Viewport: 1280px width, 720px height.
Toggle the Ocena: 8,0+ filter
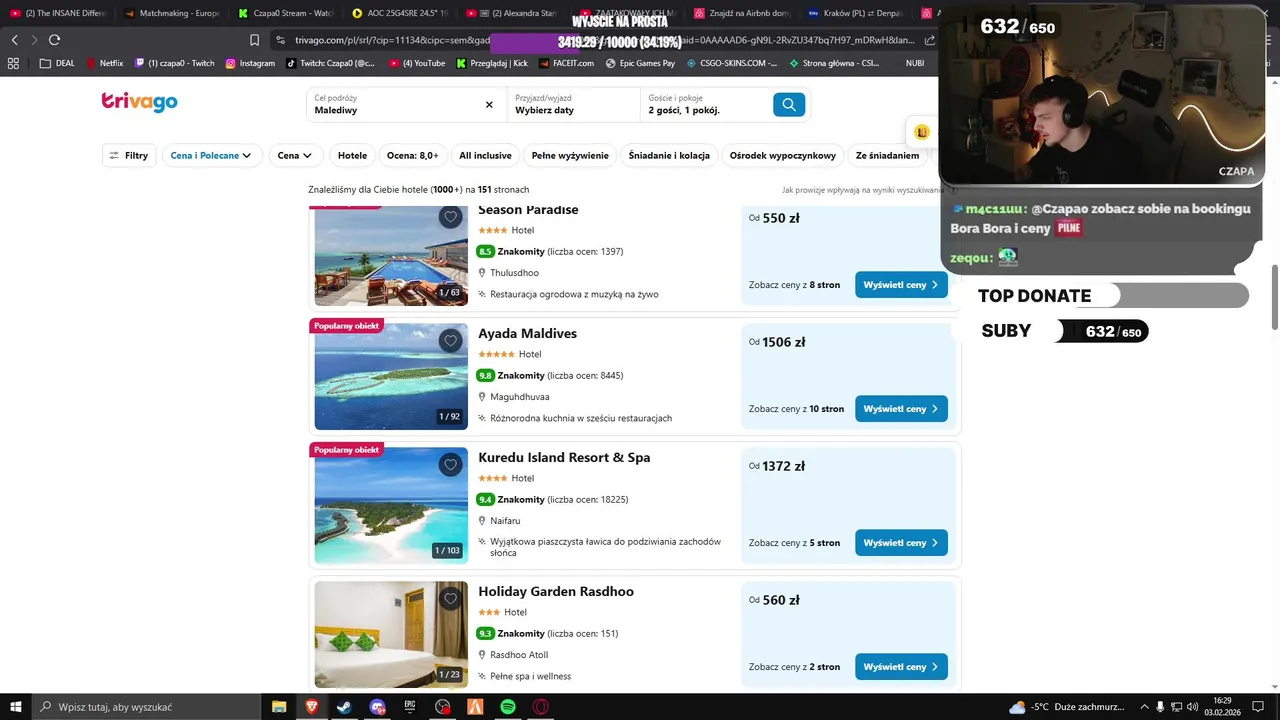tap(413, 155)
